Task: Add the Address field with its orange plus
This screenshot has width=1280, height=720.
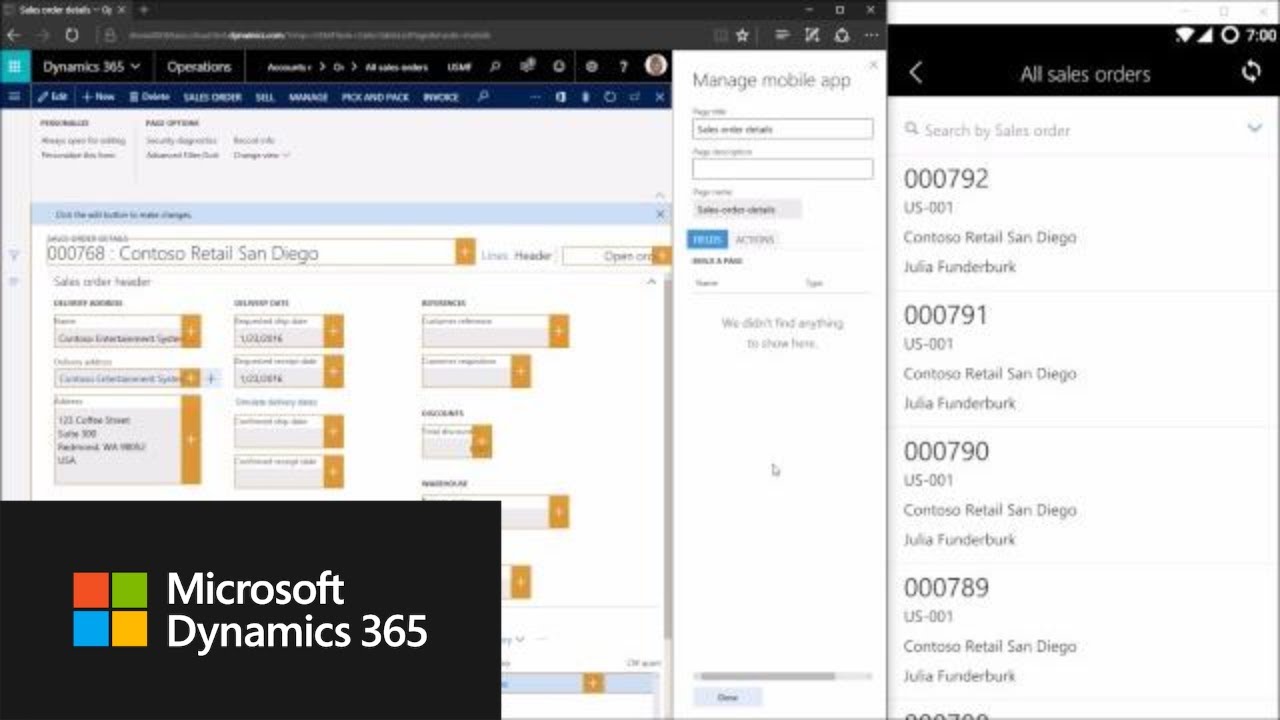Action: 191,439
